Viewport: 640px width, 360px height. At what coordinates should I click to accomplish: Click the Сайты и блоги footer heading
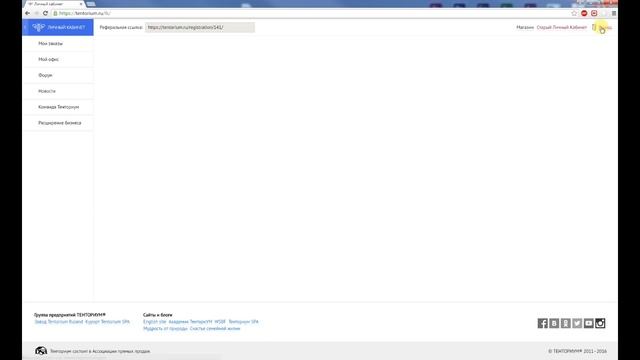click(158, 315)
